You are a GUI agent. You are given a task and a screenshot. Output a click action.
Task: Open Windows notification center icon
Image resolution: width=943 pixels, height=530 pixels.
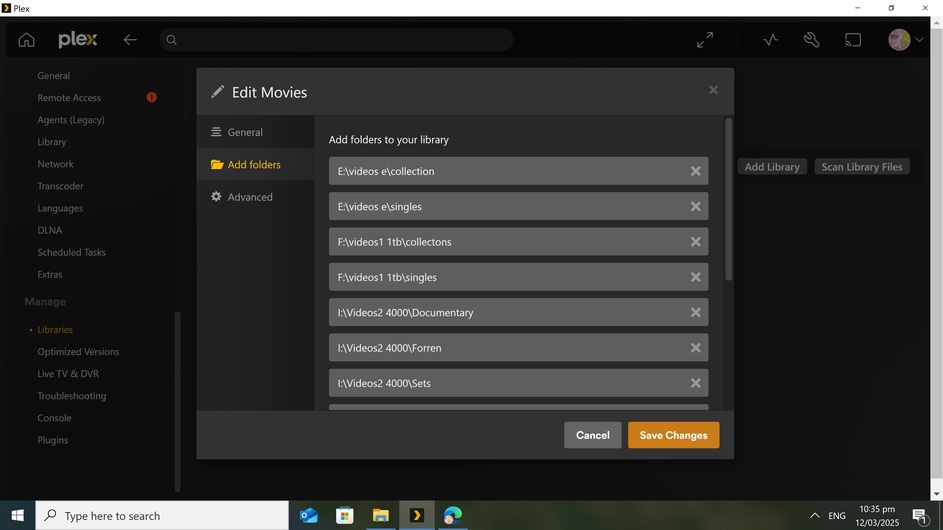click(920, 516)
